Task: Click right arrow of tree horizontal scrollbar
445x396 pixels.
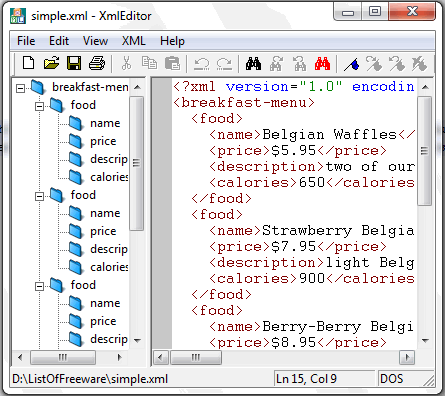Action: point(119,358)
